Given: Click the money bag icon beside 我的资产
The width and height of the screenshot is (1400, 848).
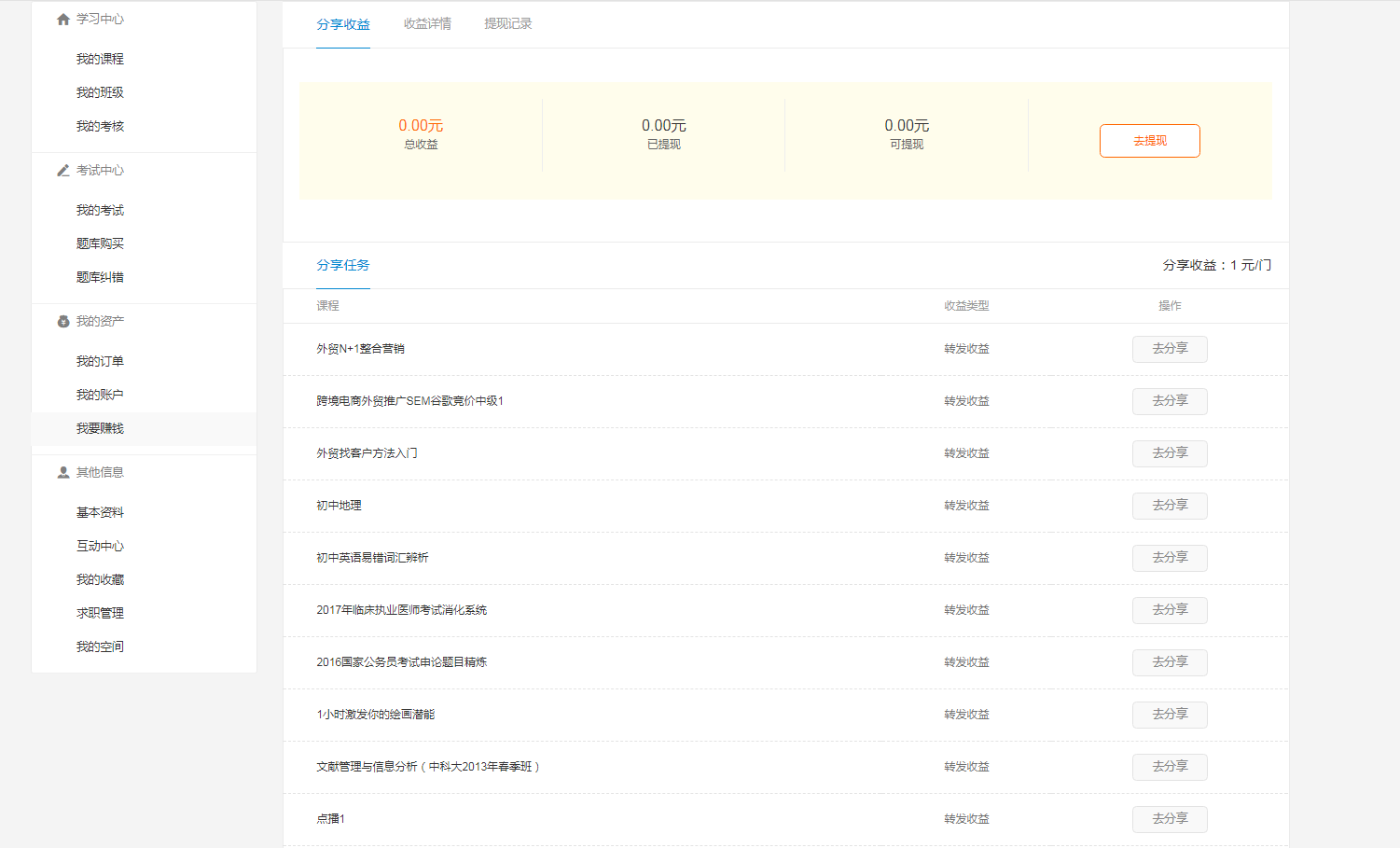Looking at the screenshot, I should (63, 322).
